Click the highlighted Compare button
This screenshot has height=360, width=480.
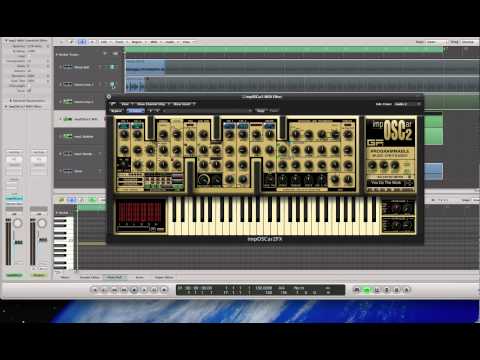135,110
